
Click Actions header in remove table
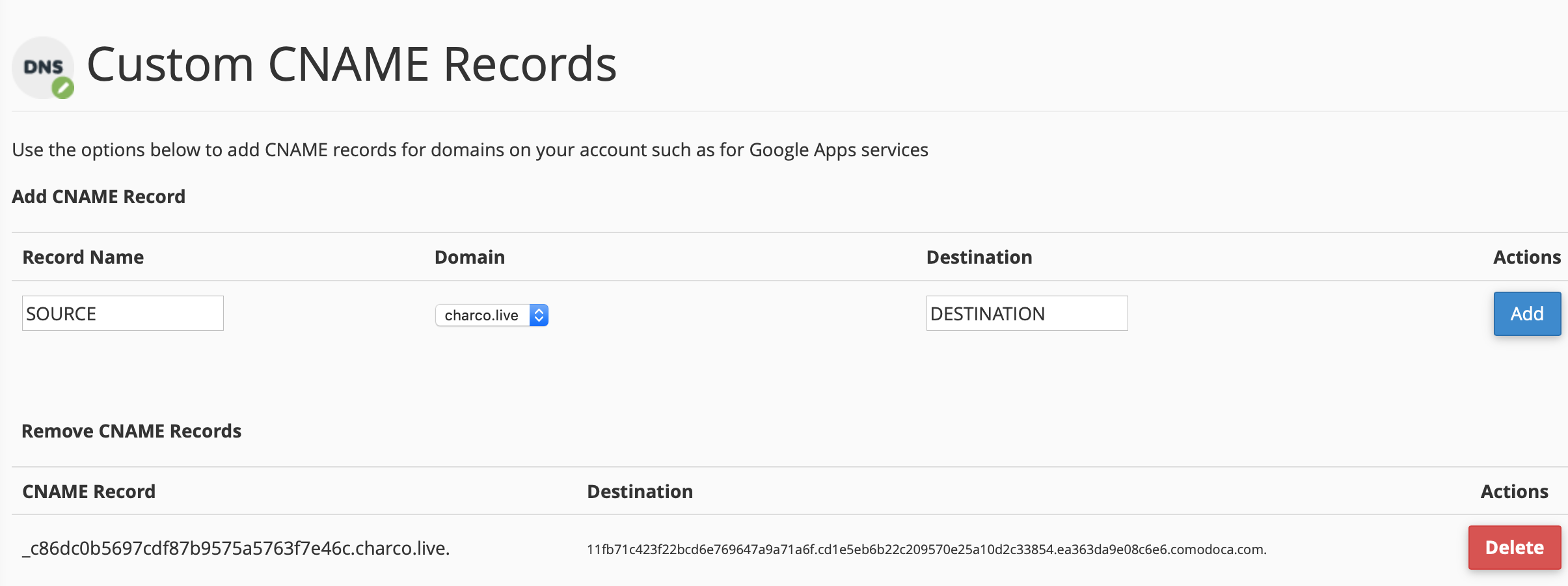point(1514,492)
